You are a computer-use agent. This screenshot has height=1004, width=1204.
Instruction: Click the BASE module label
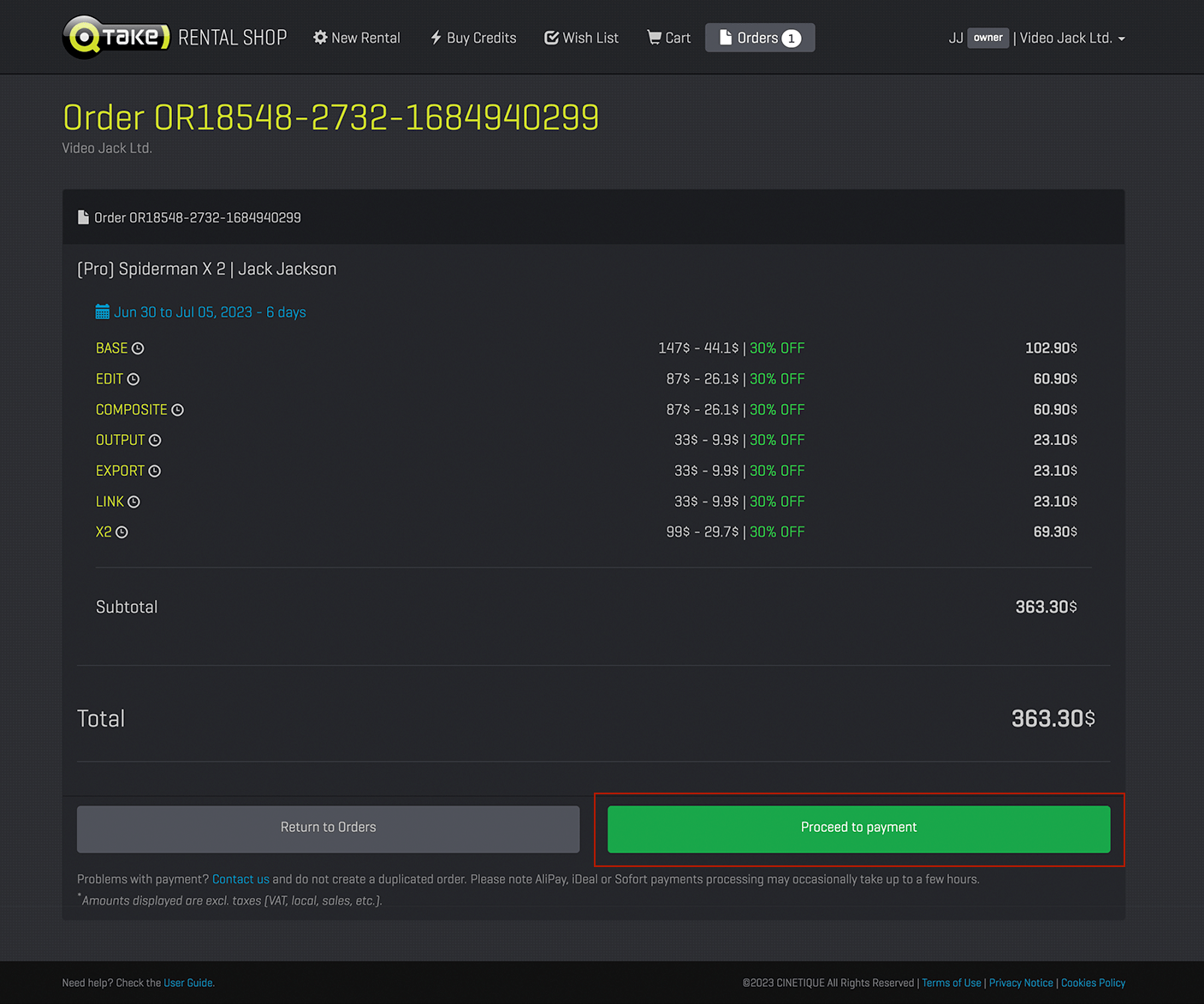pyautogui.click(x=111, y=348)
